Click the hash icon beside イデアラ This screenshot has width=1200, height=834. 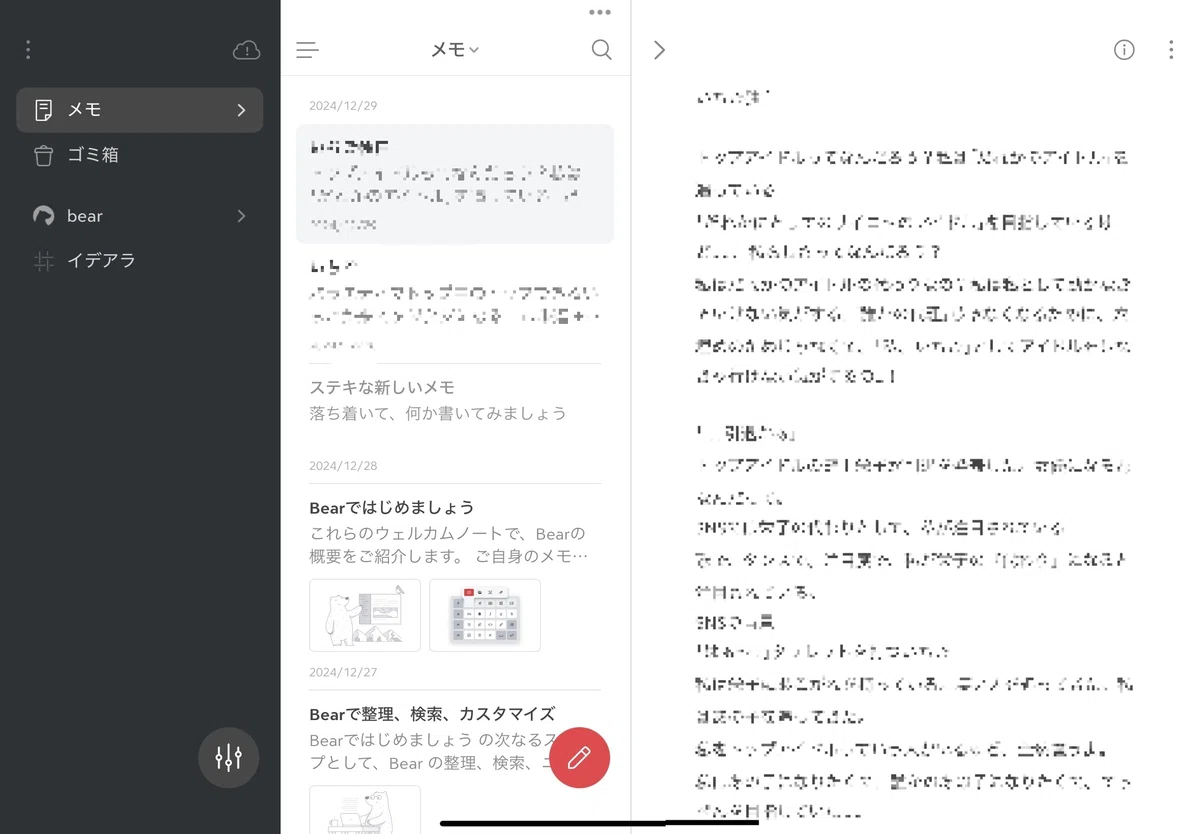coord(43,261)
